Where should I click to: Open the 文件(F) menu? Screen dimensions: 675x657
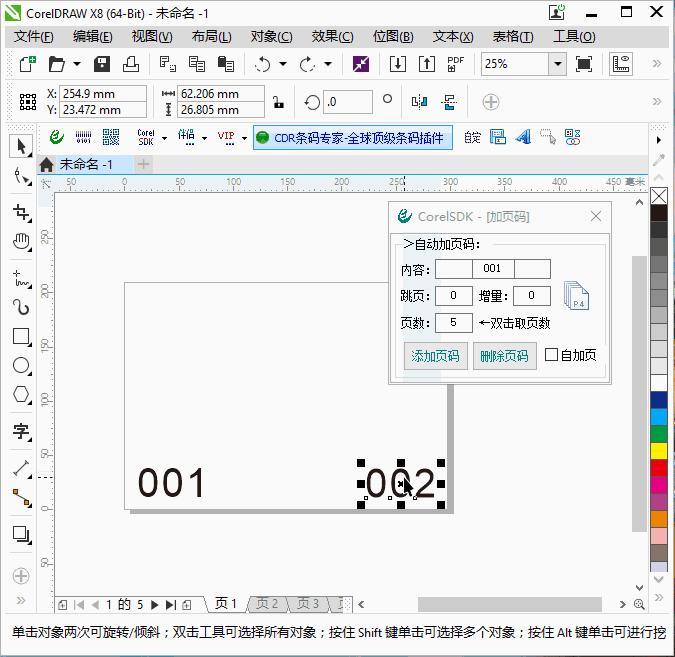pos(34,37)
